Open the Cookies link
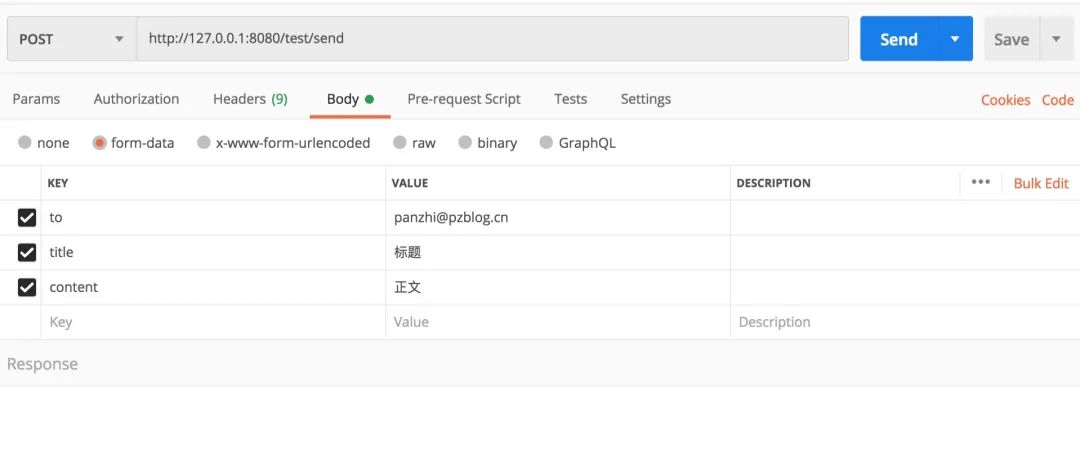Image resolution: width=1080 pixels, height=454 pixels. [1005, 100]
